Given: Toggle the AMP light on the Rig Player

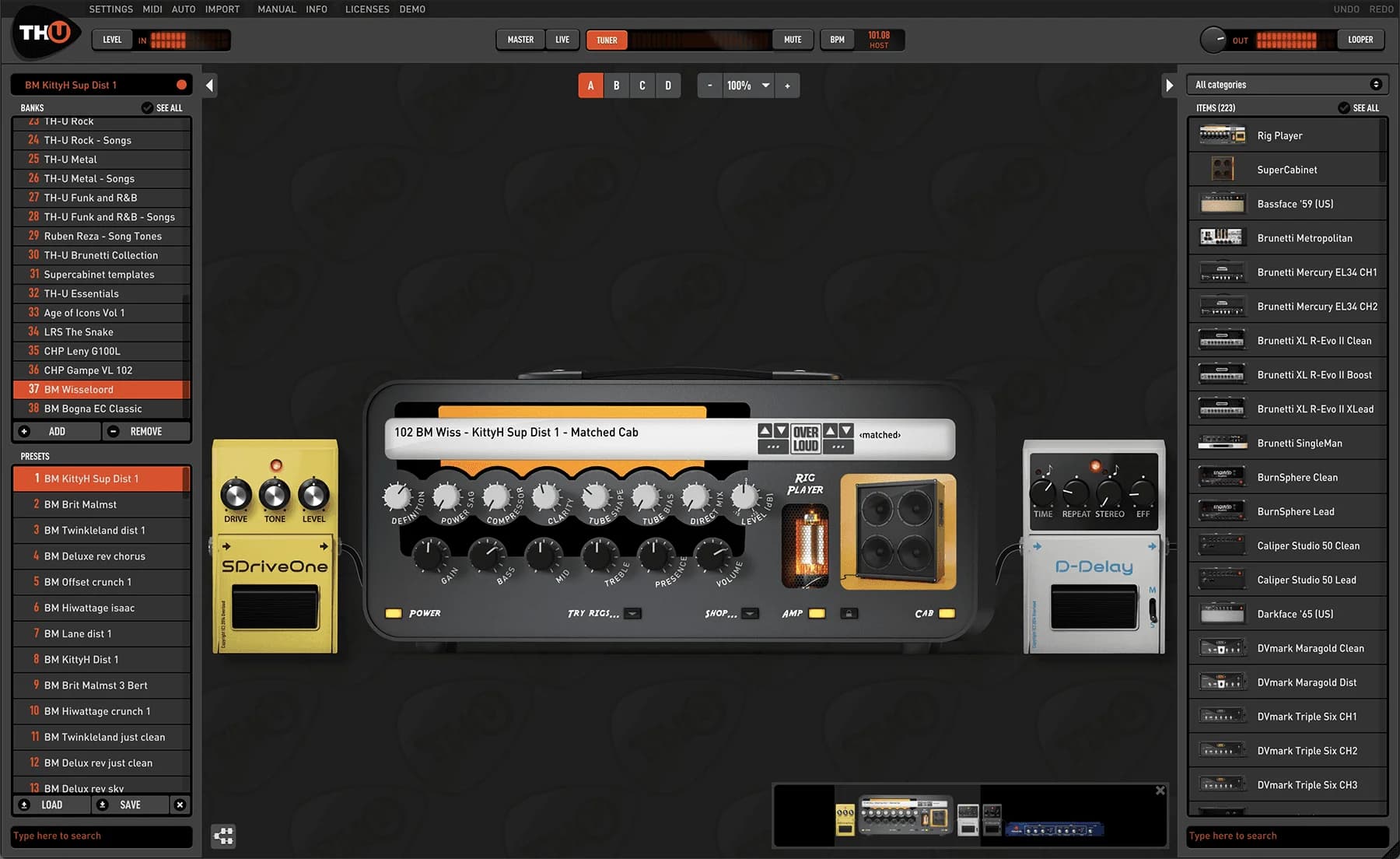Looking at the screenshot, I should point(816,613).
